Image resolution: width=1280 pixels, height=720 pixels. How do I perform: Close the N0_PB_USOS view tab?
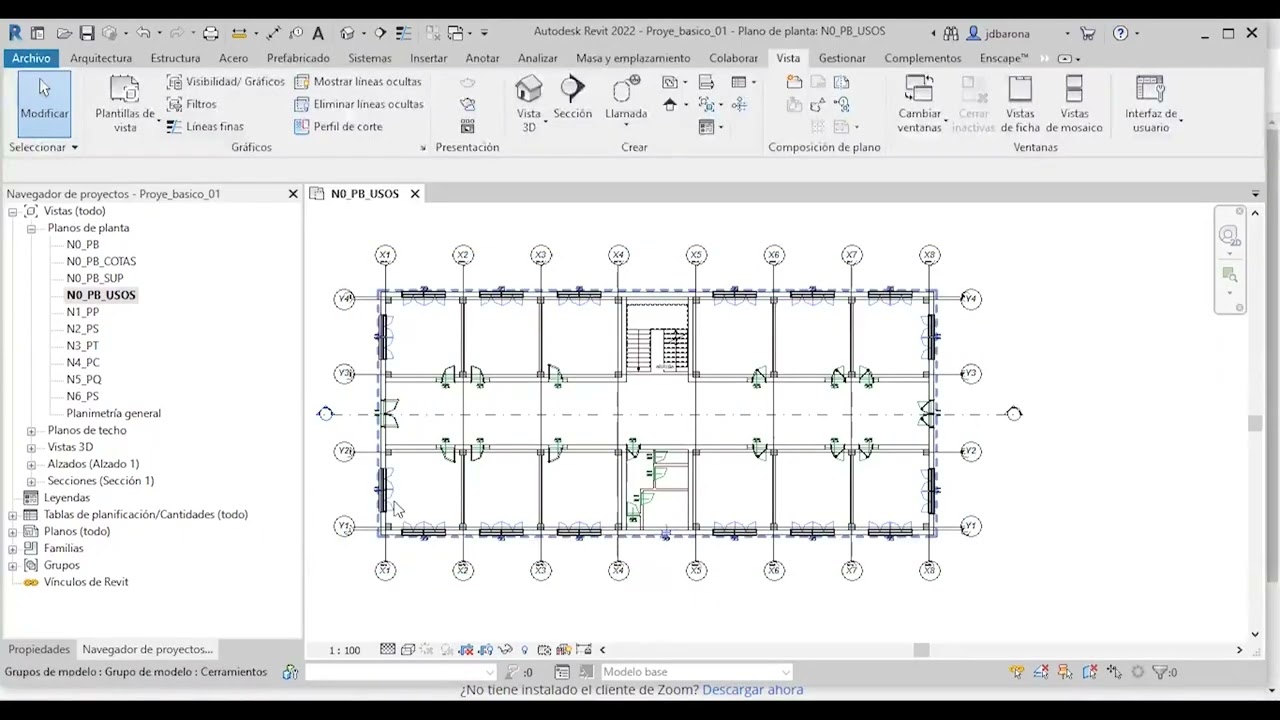pyautogui.click(x=415, y=194)
